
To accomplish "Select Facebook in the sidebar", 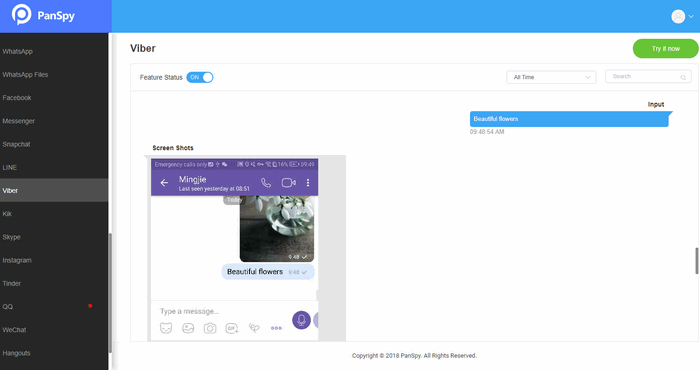I will pyautogui.click(x=54, y=98).
